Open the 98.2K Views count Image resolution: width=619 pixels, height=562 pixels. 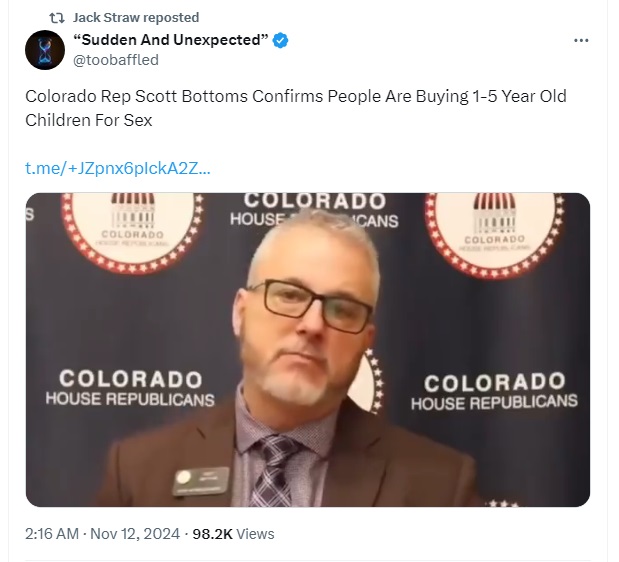click(x=233, y=534)
